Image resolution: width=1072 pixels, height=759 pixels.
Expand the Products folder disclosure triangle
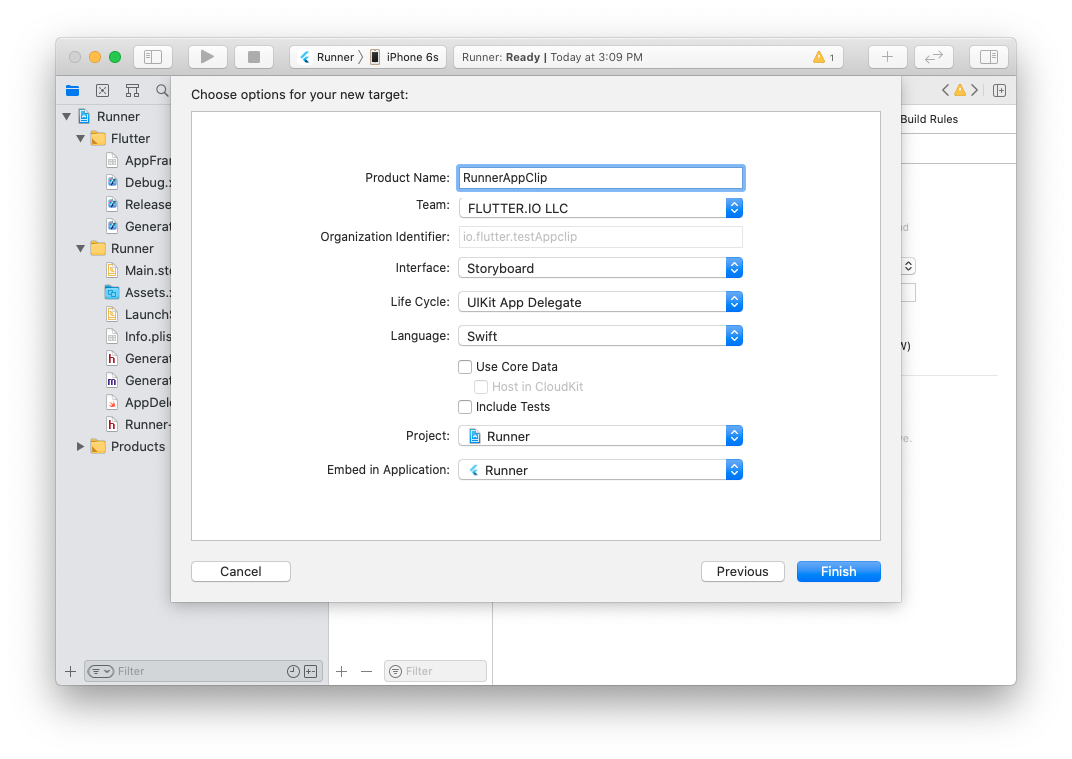pos(81,446)
